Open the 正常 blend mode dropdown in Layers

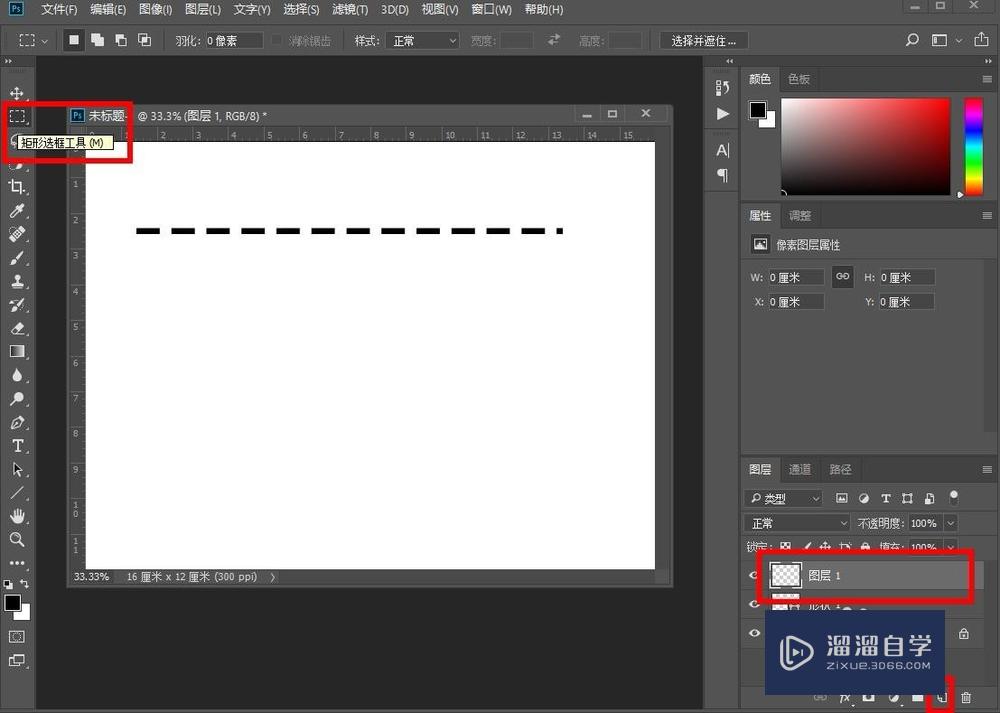(x=797, y=523)
